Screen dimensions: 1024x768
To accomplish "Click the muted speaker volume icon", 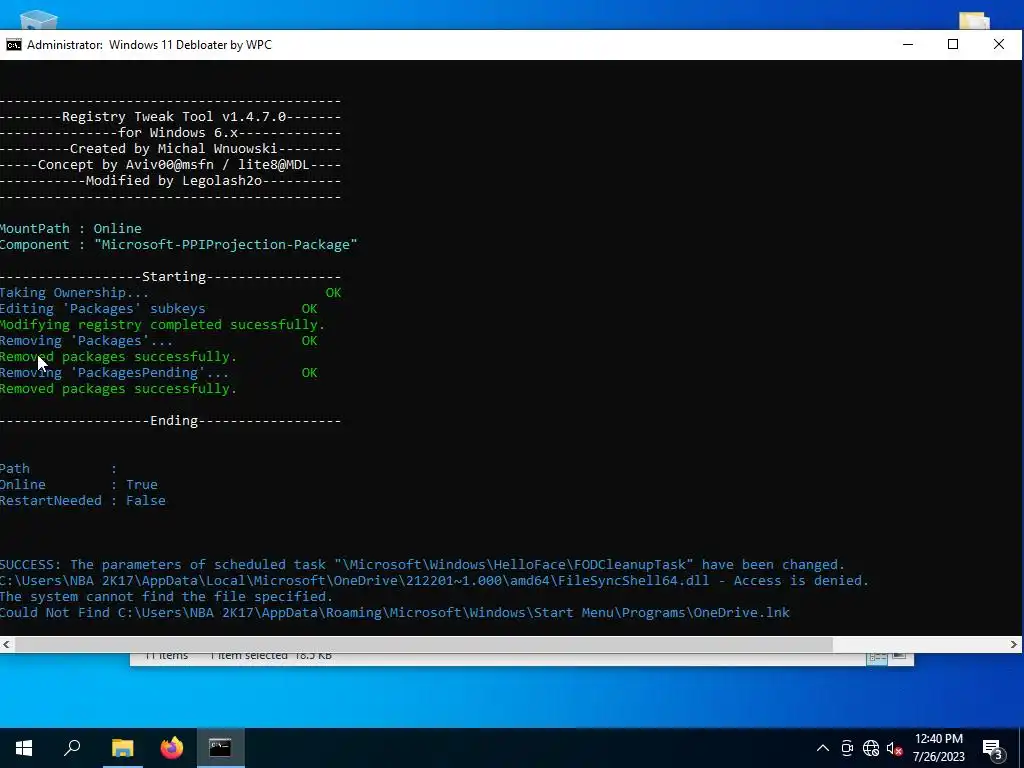I will point(895,748).
